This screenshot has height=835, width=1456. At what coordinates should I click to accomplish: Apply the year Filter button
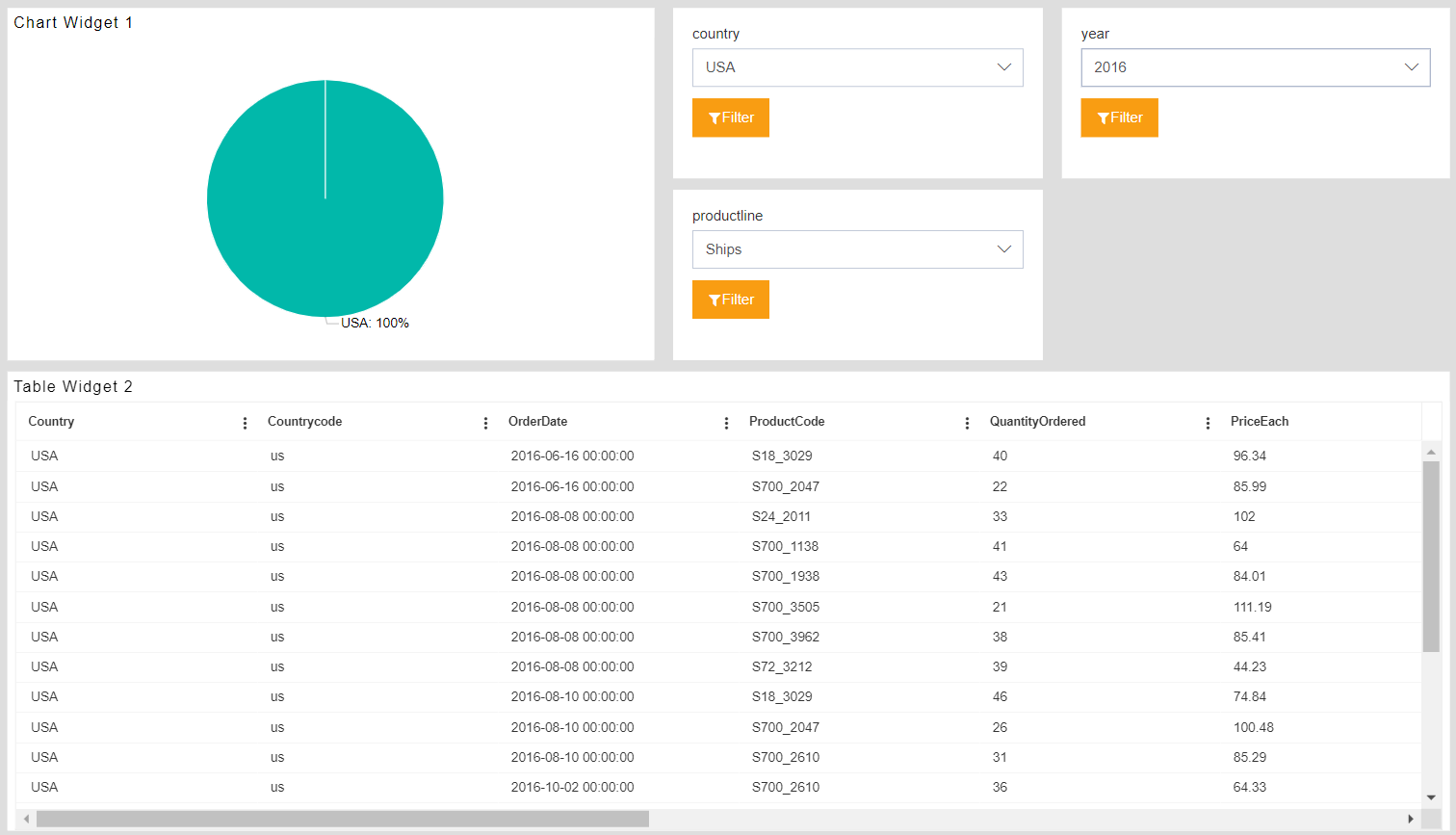pos(1119,117)
